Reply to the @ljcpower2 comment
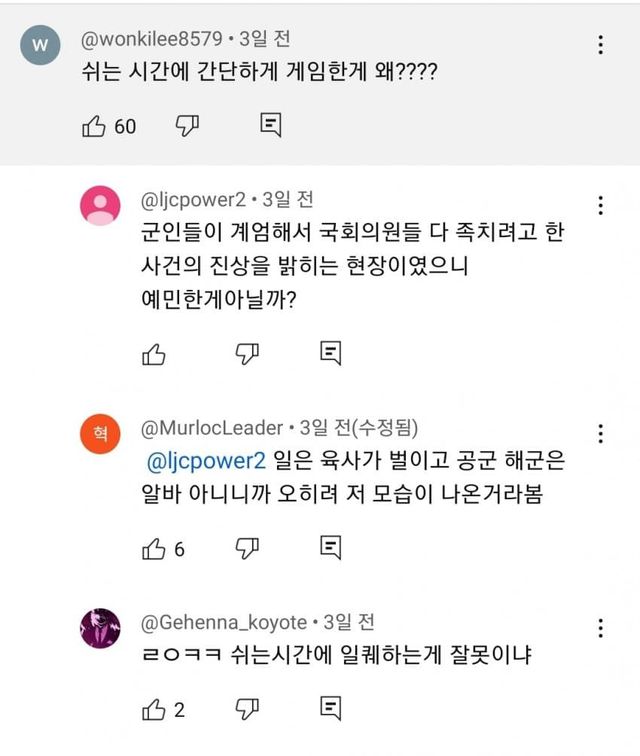The image size is (640, 756). pos(331,353)
